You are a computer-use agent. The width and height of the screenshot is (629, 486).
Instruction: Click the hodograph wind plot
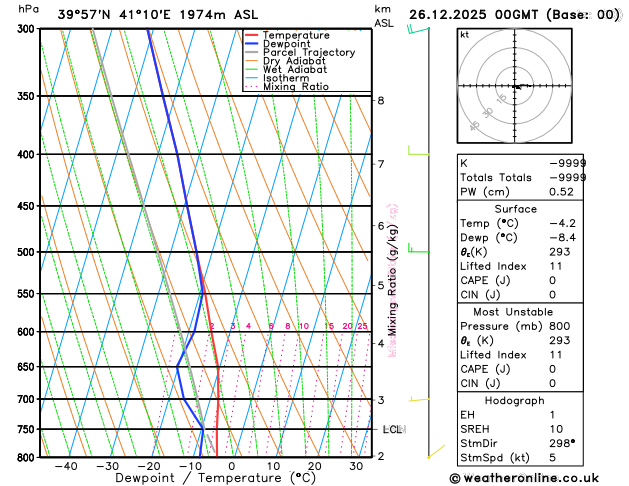click(x=515, y=86)
